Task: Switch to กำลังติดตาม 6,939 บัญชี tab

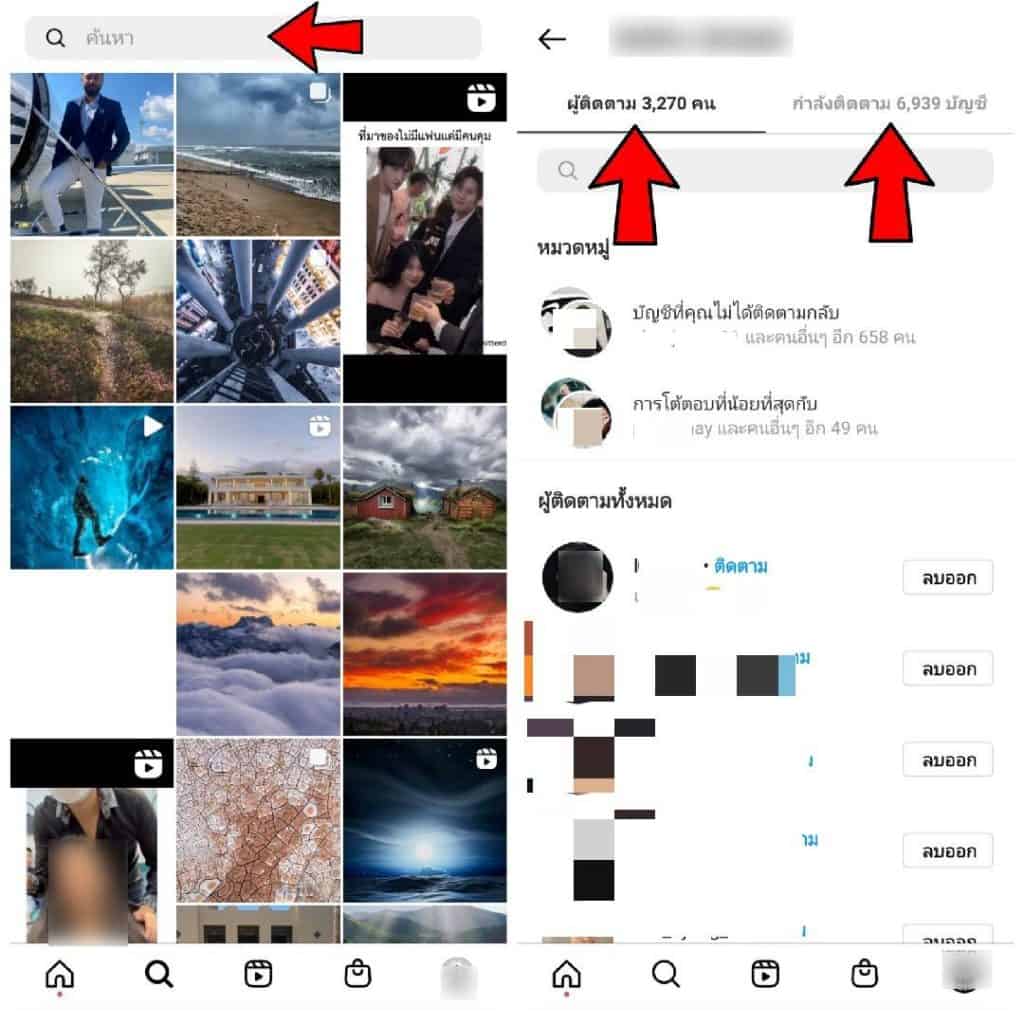Action: click(889, 104)
